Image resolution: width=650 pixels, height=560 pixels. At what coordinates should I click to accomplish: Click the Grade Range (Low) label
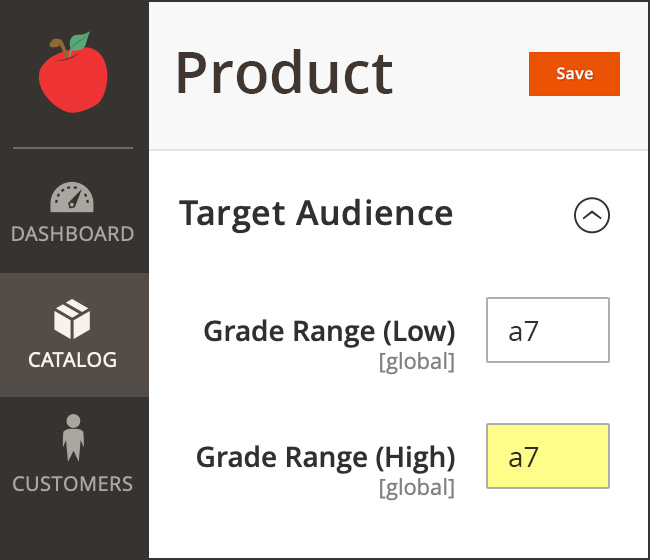click(x=329, y=331)
